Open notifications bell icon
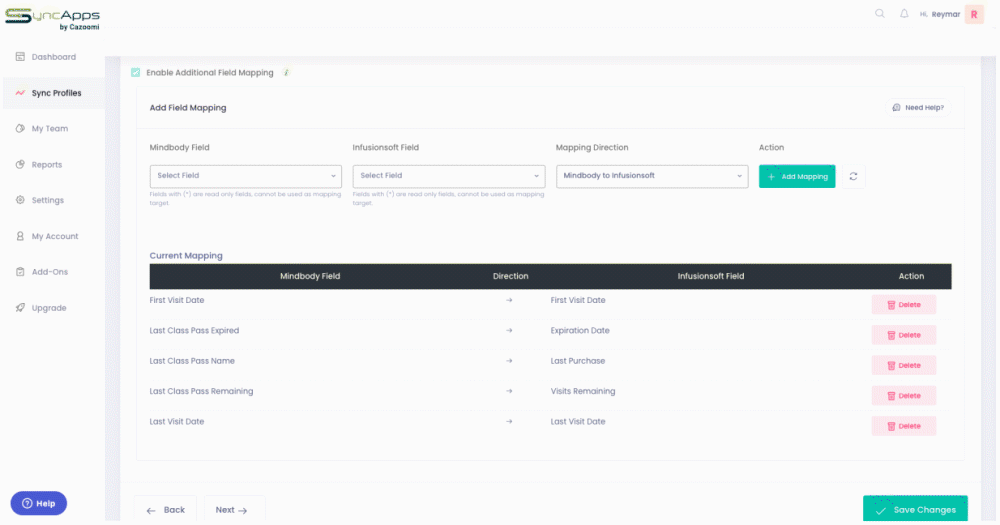The height and width of the screenshot is (525, 1000). coord(904,13)
